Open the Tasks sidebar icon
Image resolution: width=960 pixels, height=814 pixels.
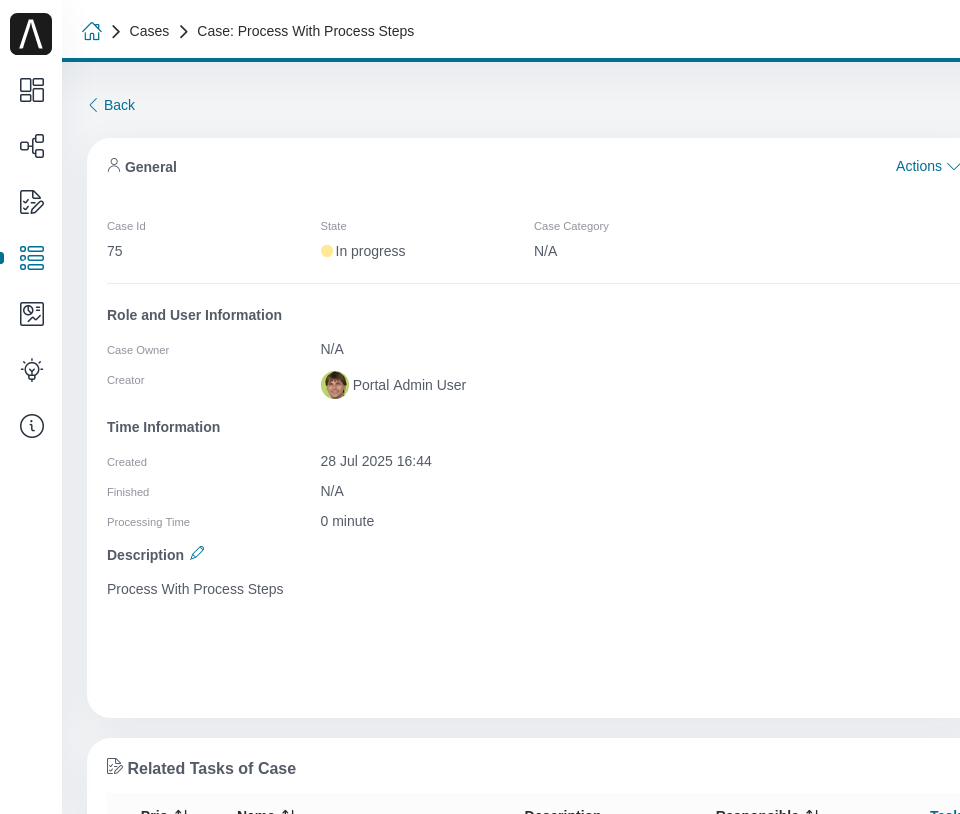point(32,202)
